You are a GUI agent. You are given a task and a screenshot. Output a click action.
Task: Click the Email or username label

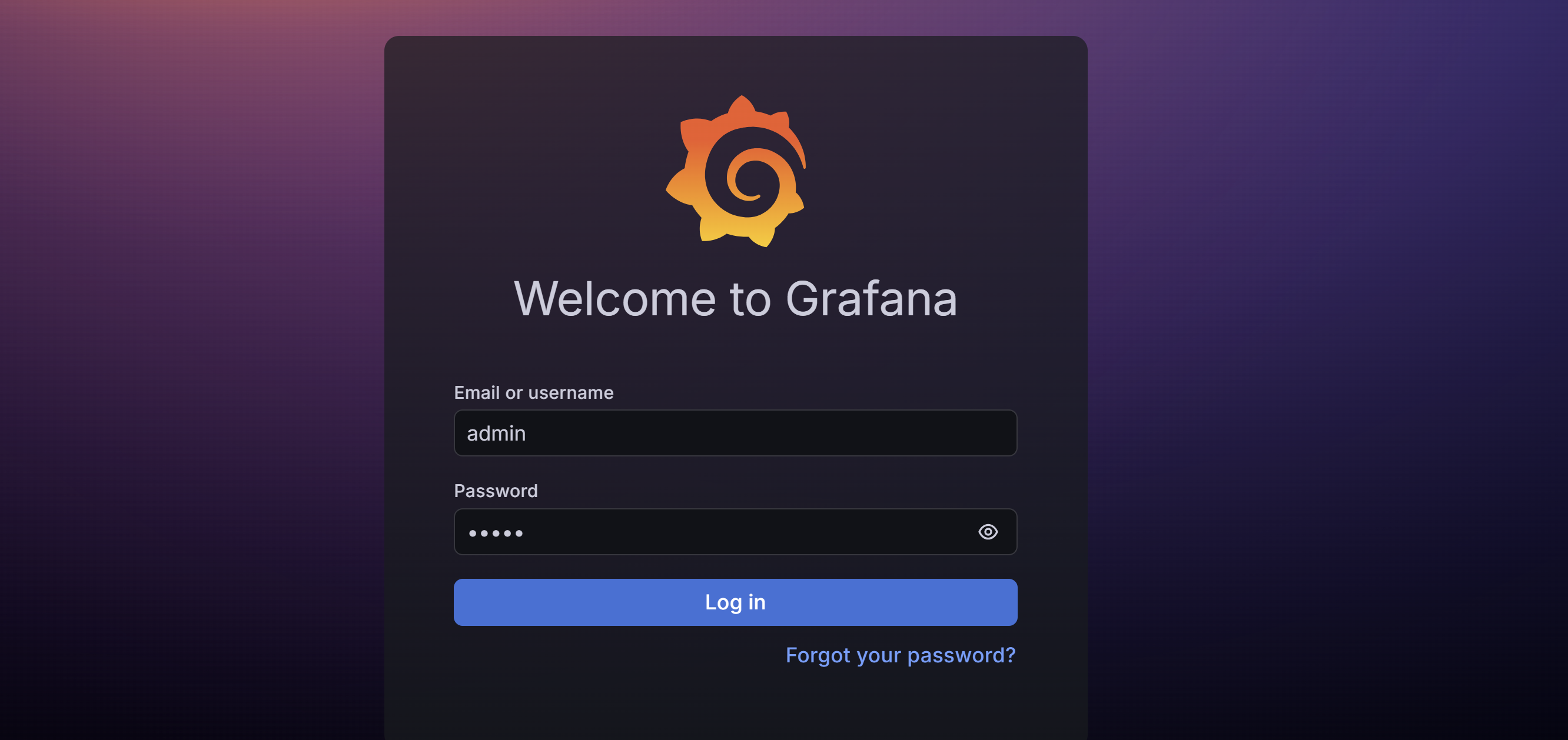534,392
